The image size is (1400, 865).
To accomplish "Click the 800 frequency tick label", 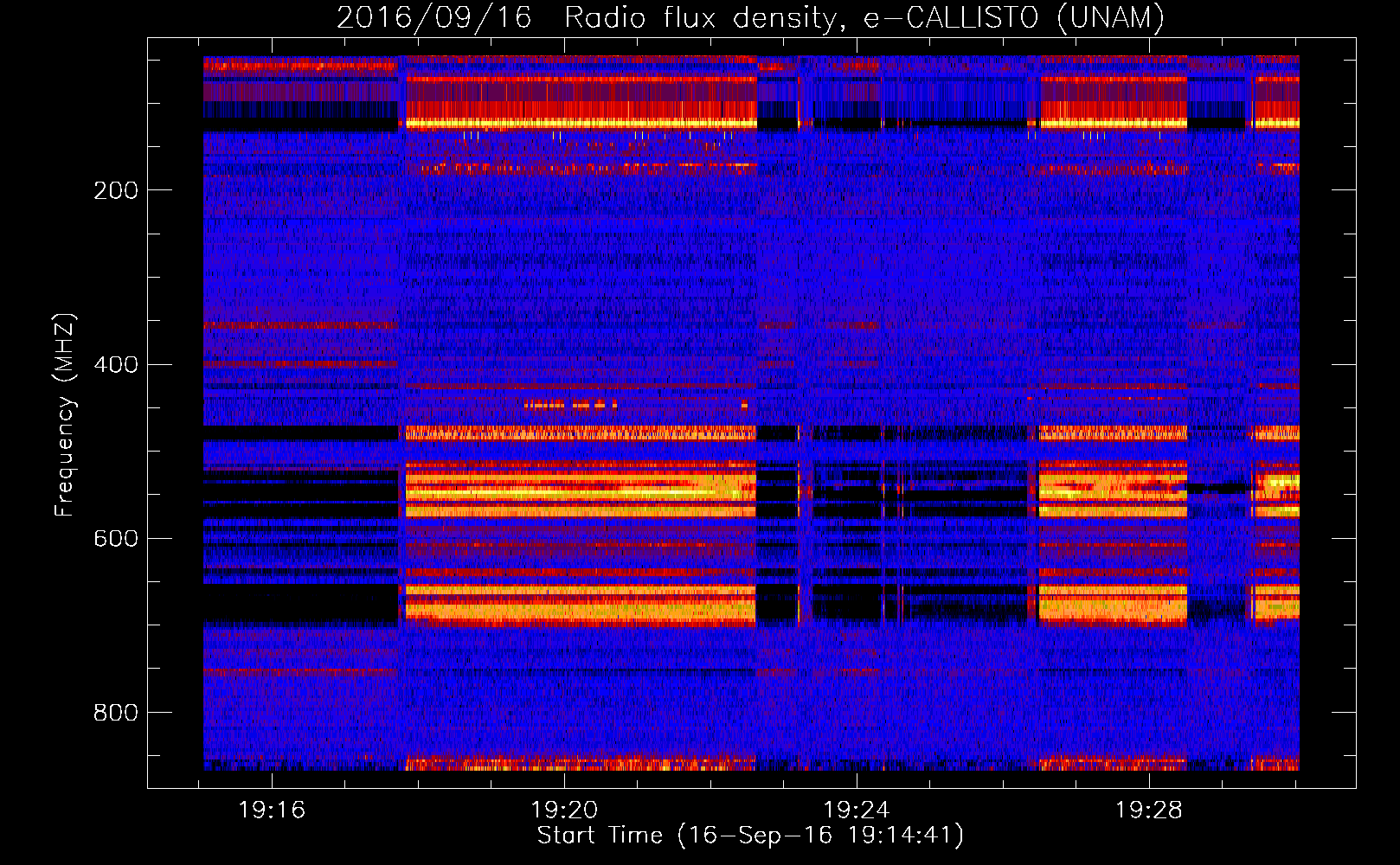I will click(116, 712).
